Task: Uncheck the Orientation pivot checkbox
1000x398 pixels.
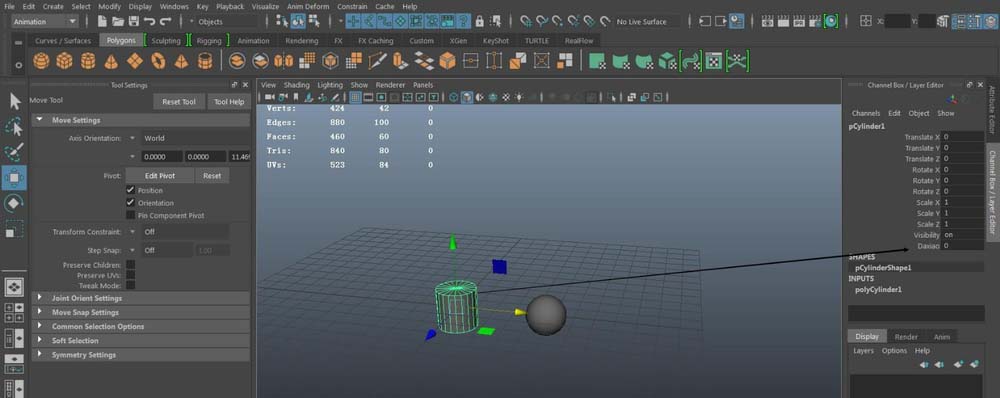Action: [131, 203]
